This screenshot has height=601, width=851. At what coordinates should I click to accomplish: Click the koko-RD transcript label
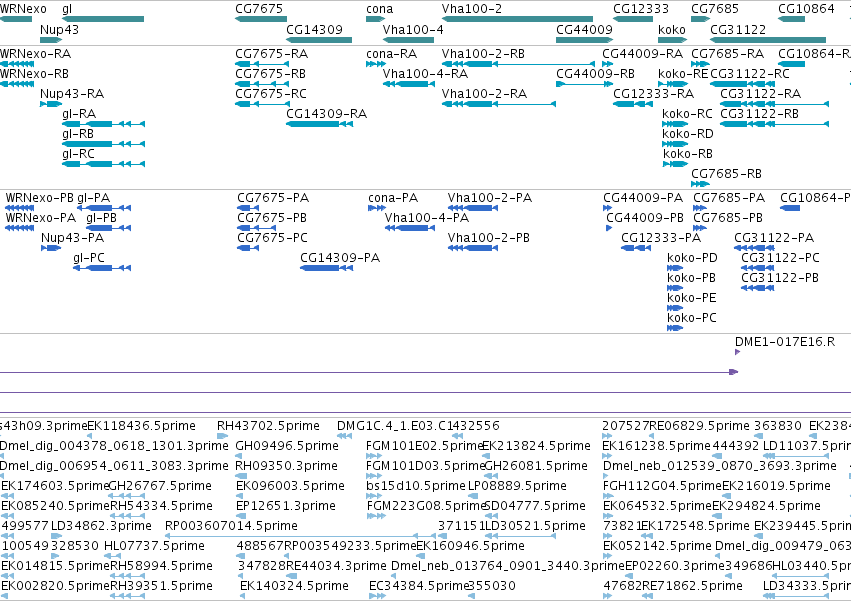click(688, 135)
